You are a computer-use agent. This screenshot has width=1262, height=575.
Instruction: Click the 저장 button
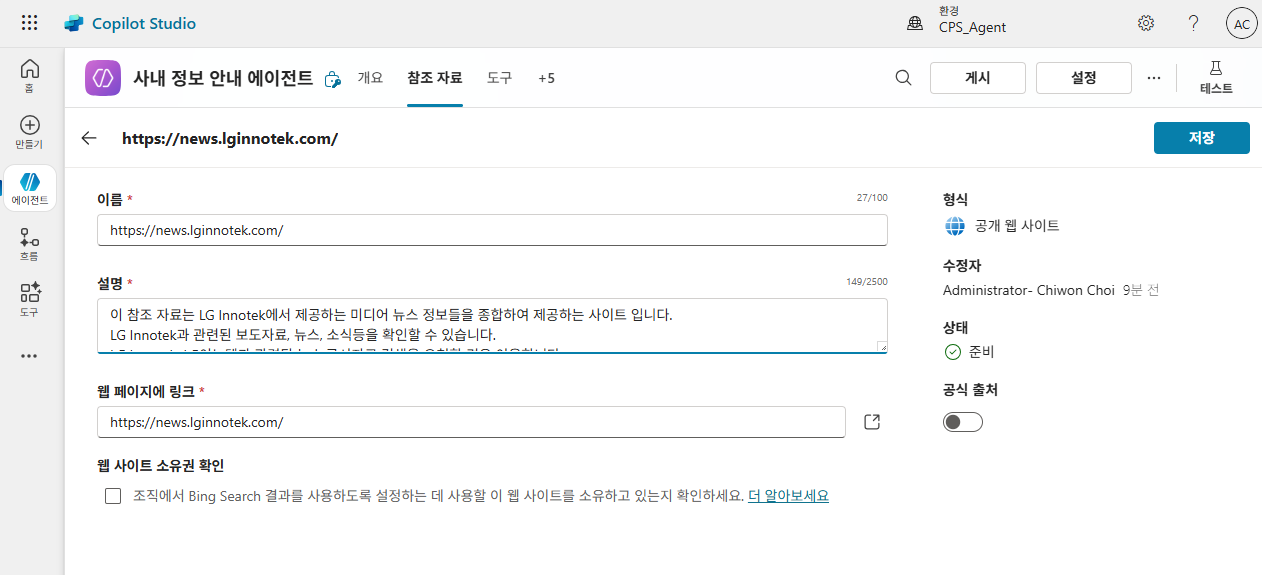tap(1202, 138)
